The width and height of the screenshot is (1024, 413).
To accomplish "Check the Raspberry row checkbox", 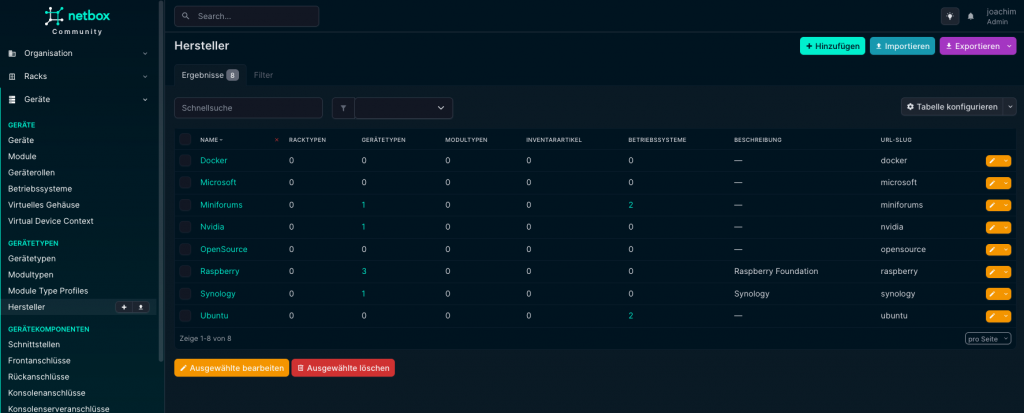I will (x=185, y=272).
